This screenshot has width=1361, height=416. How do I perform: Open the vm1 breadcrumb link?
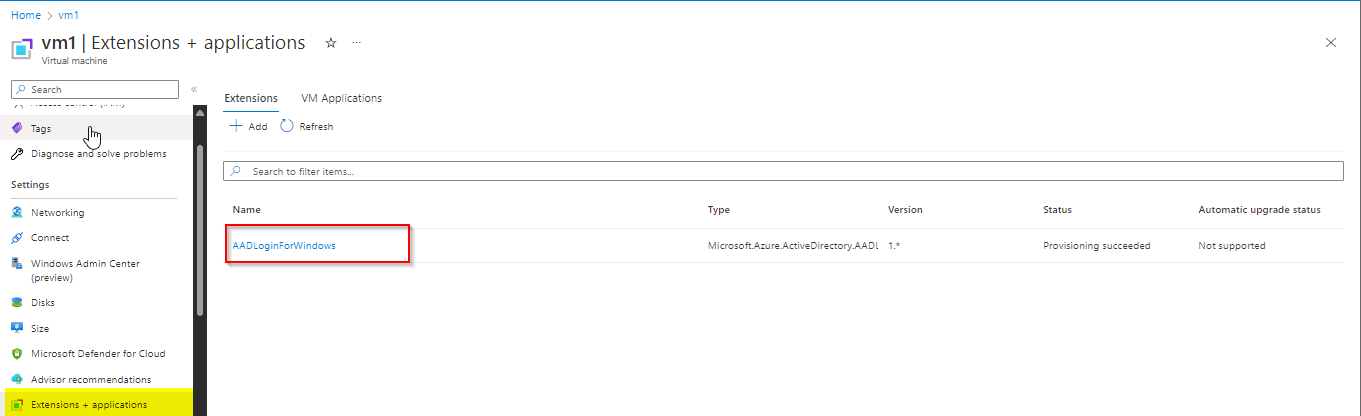coord(69,17)
